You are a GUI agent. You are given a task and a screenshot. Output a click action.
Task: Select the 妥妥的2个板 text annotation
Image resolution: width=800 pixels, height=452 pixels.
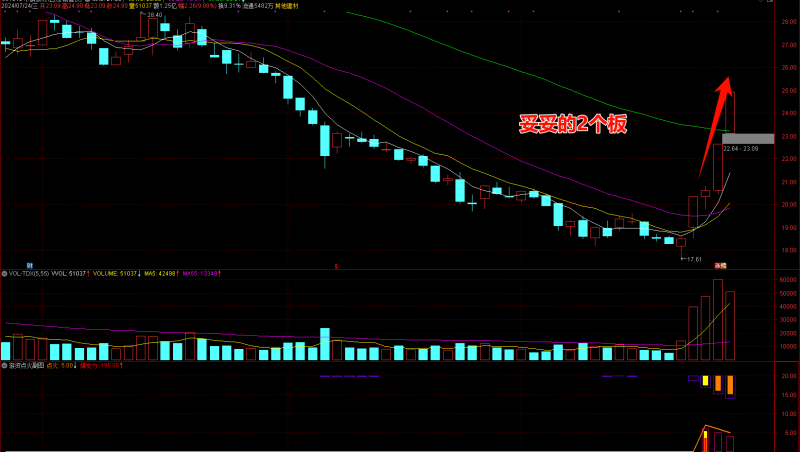(x=572, y=125)
